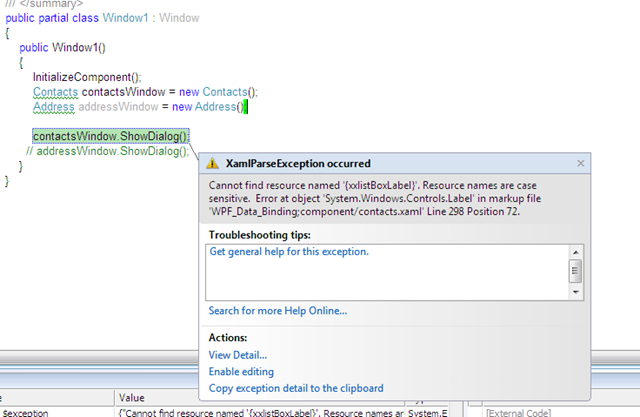This screenshot has height=417, width=640.
Task: Click 'Enable editing' action
Action: click(241, 372)
